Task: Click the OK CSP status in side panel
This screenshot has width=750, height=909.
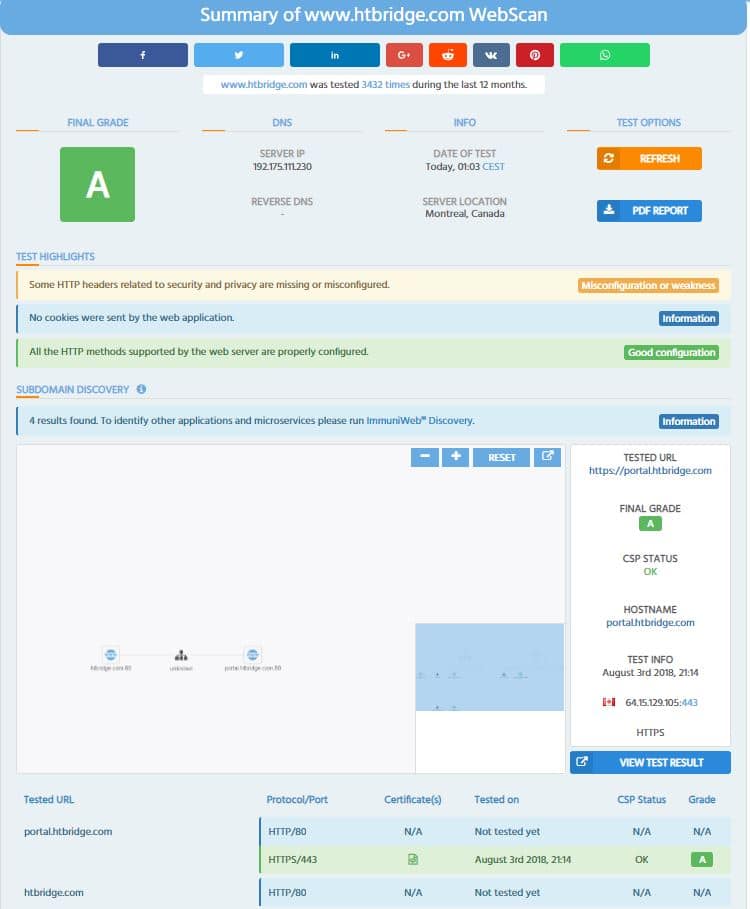Action: pos(650,572)
